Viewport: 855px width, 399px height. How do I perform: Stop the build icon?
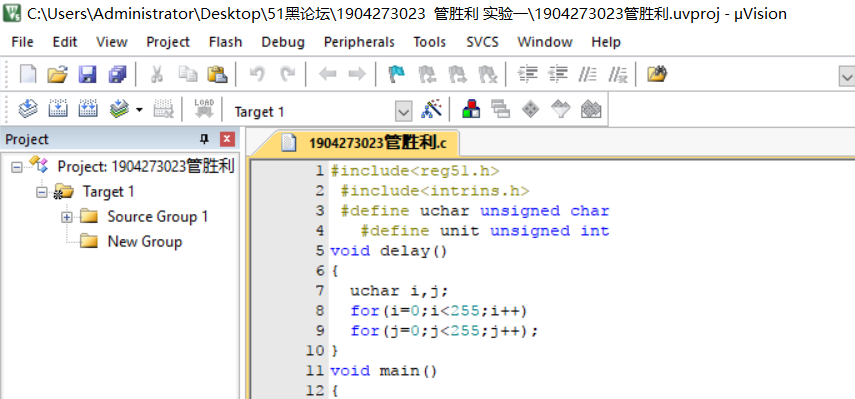tap(163, 108)
